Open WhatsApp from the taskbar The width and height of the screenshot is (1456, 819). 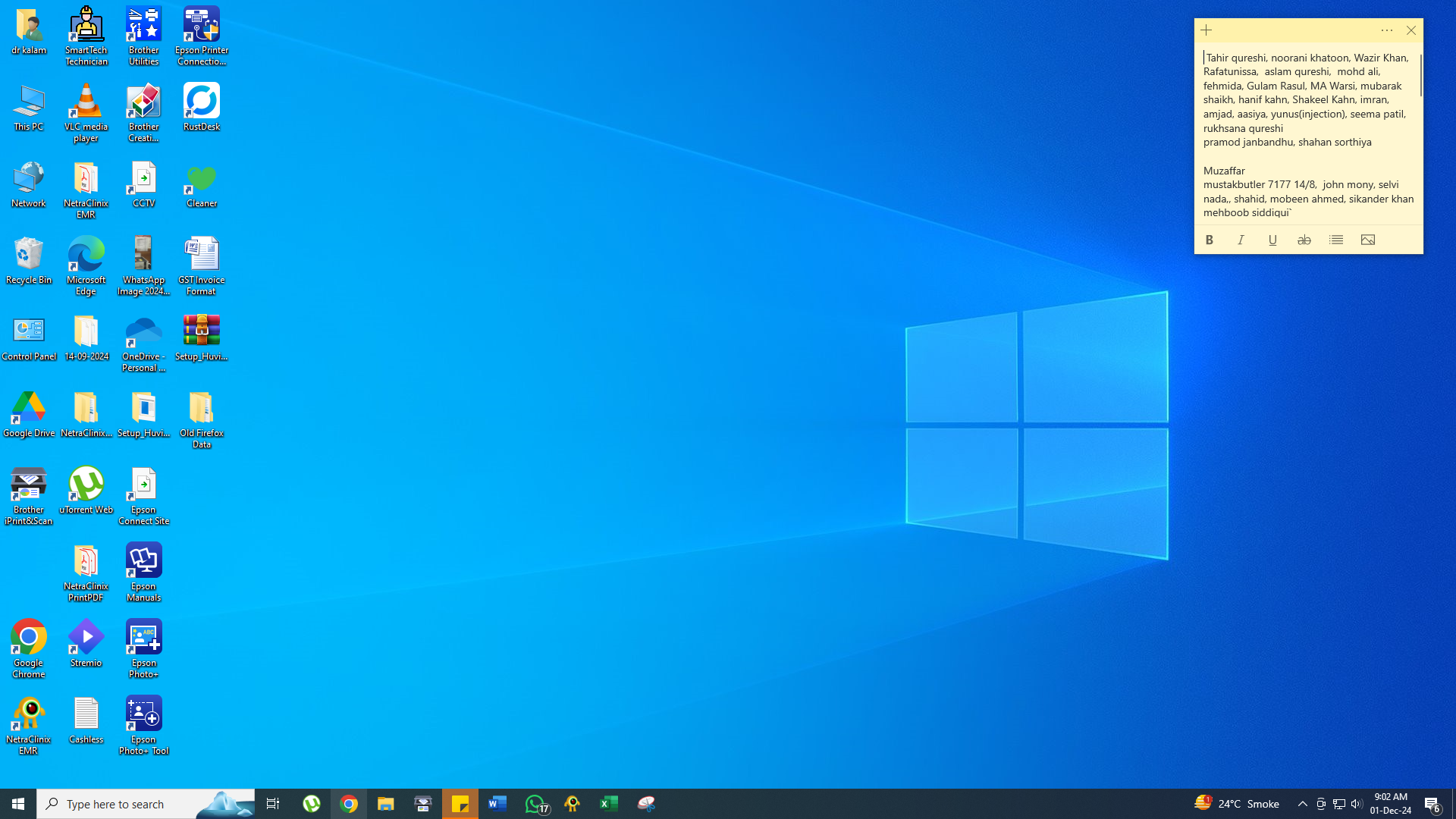tap(535, 804)
